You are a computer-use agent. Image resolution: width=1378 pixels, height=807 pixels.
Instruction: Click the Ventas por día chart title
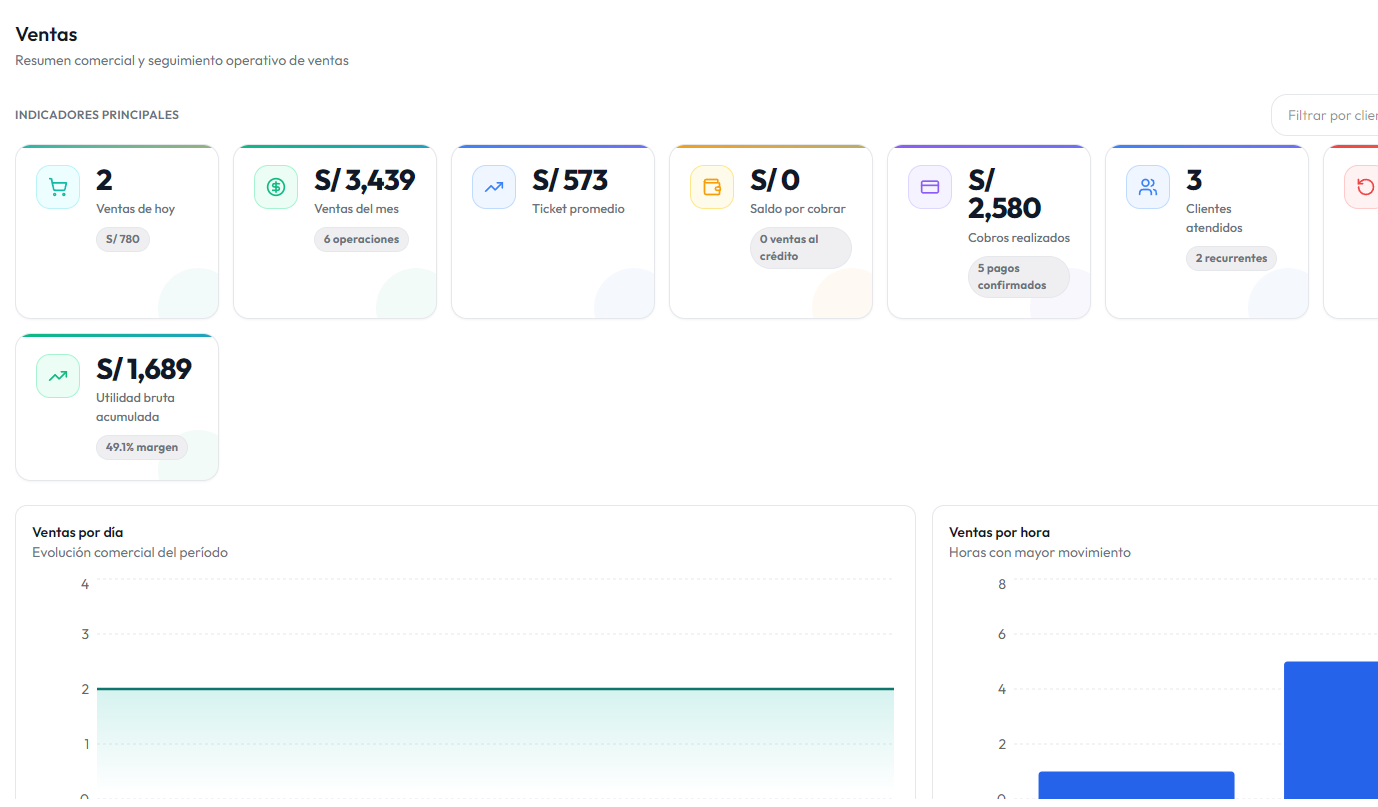(78, 532)
